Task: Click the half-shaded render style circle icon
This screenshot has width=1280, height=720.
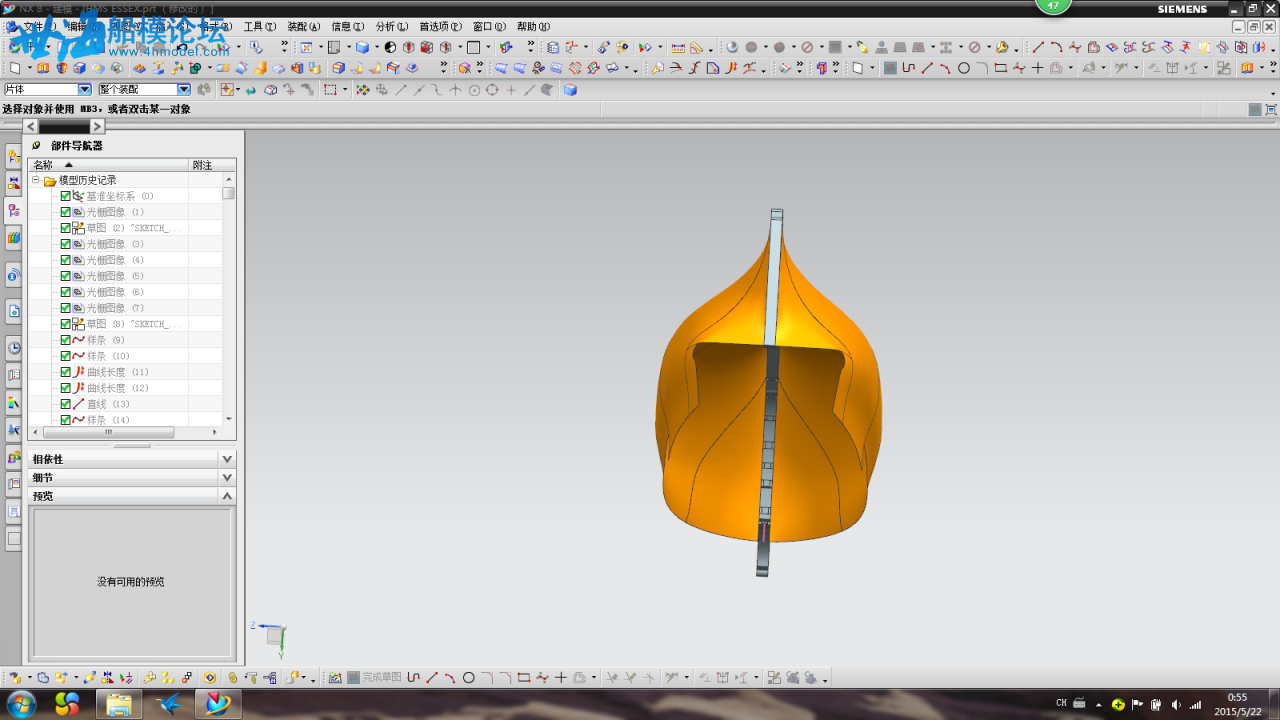Action: (390, 47)
